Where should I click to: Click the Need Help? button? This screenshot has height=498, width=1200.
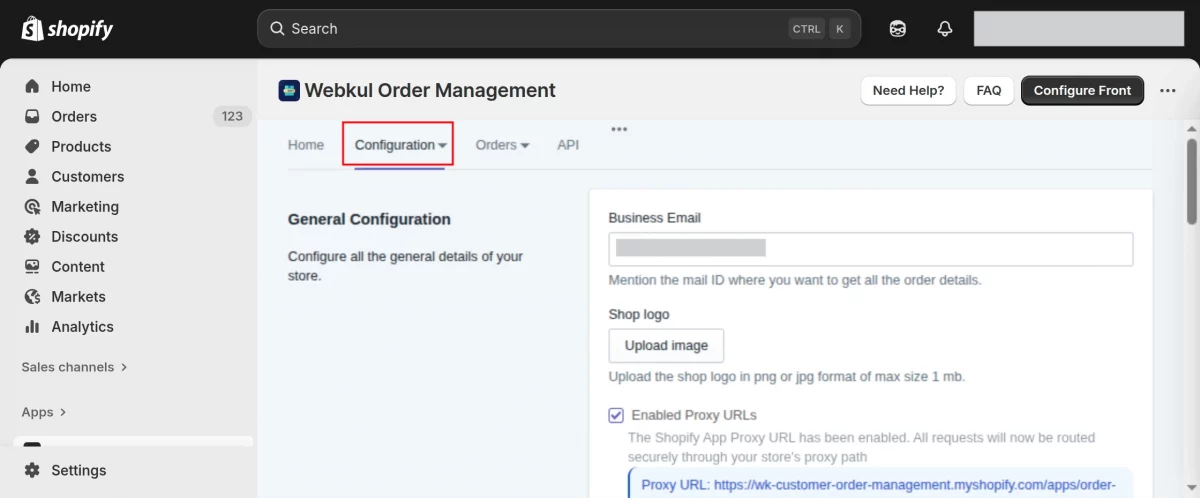pos(908,90)
